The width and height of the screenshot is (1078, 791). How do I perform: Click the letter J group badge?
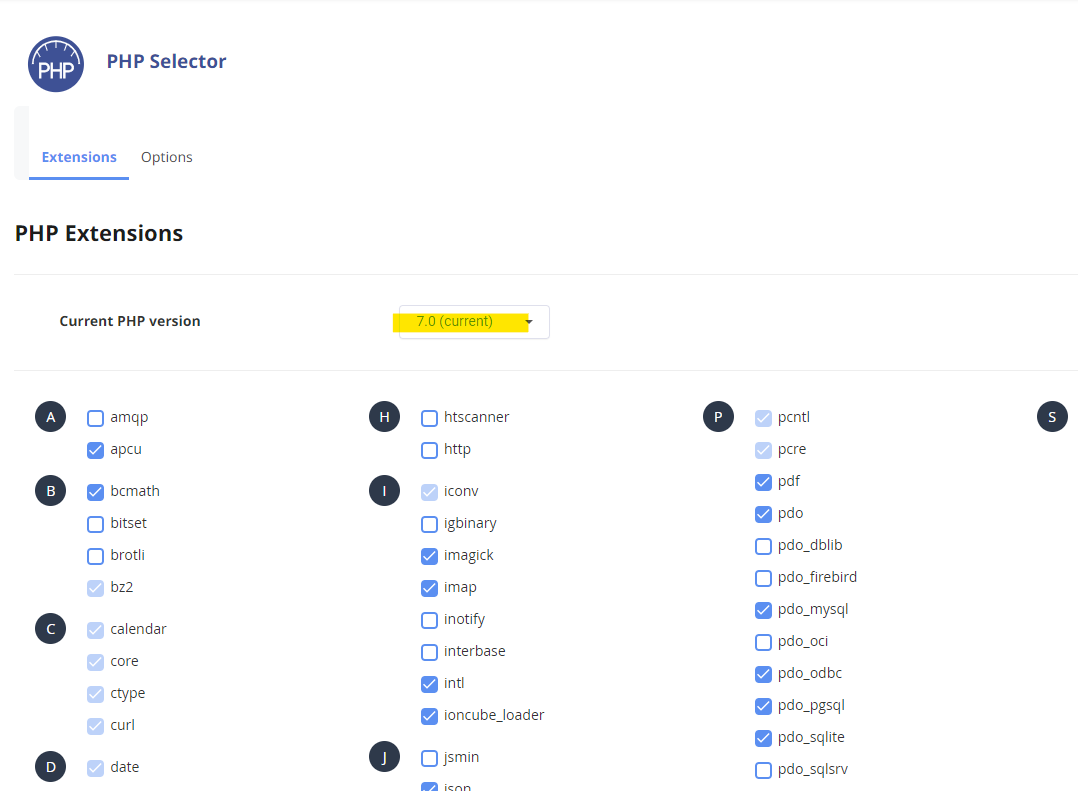(x=384, y=757)
